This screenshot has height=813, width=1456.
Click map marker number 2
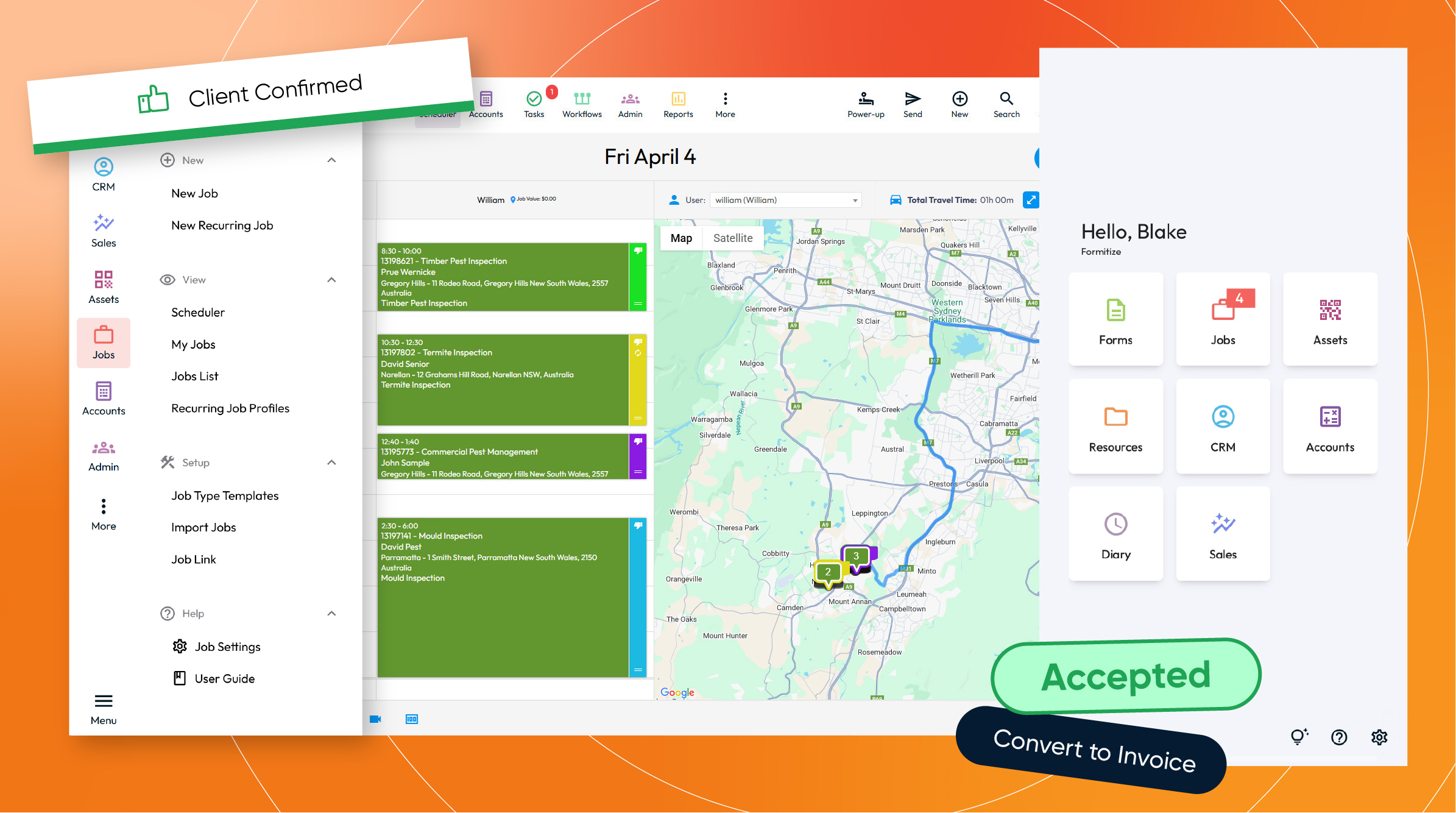[x=828, y=573]
